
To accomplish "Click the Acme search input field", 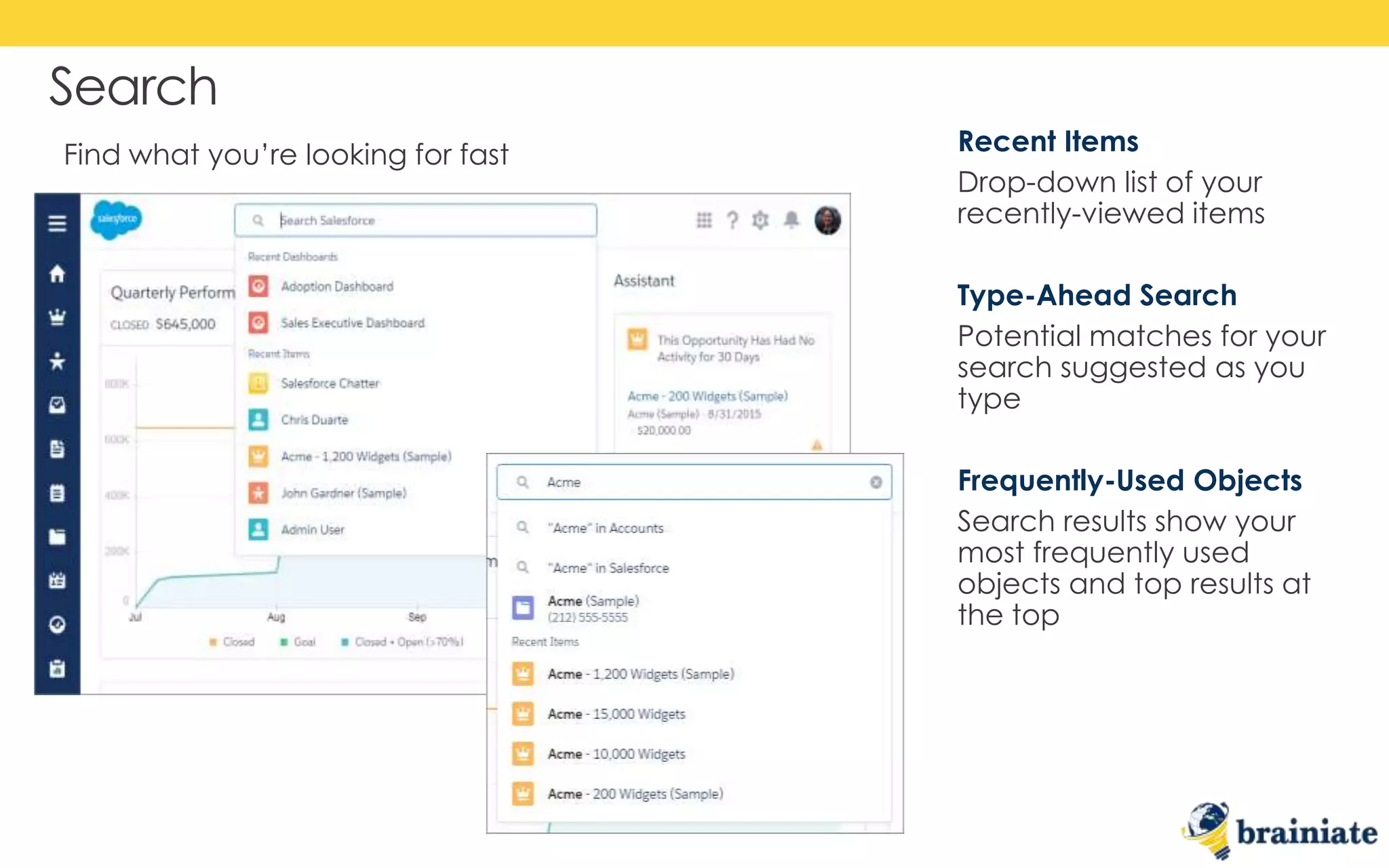I will point(694,482).
